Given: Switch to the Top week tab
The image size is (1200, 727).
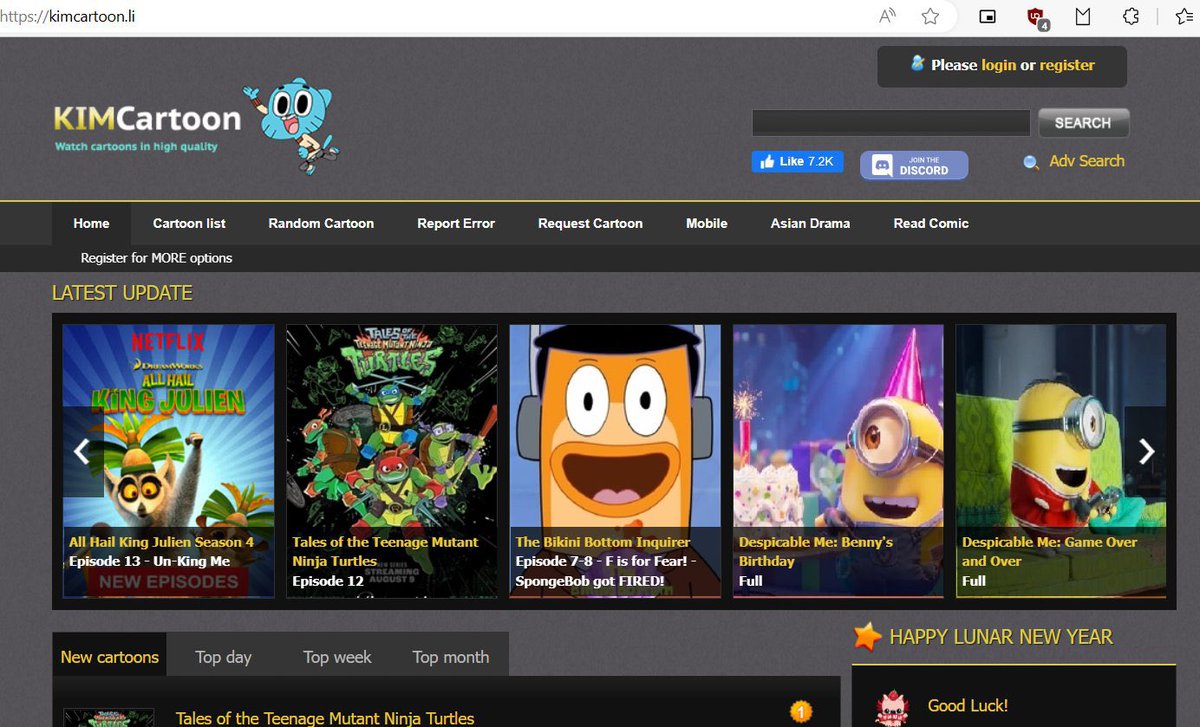Looking at the screenshot, I should pyautogui.click(x=337, y=657).
